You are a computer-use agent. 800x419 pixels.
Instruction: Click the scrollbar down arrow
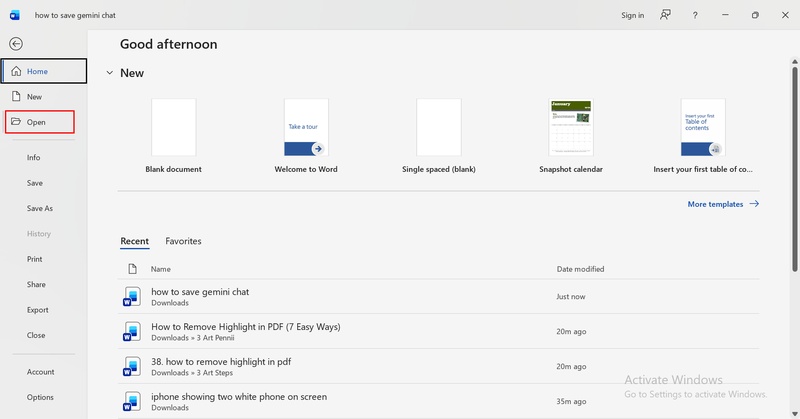[794, 414]
